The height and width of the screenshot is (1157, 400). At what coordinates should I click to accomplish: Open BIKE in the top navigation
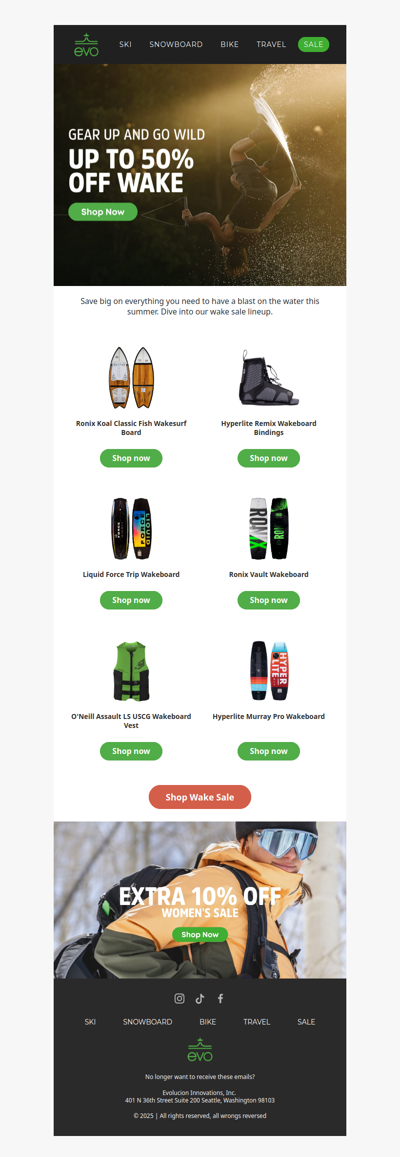[230, 44]
